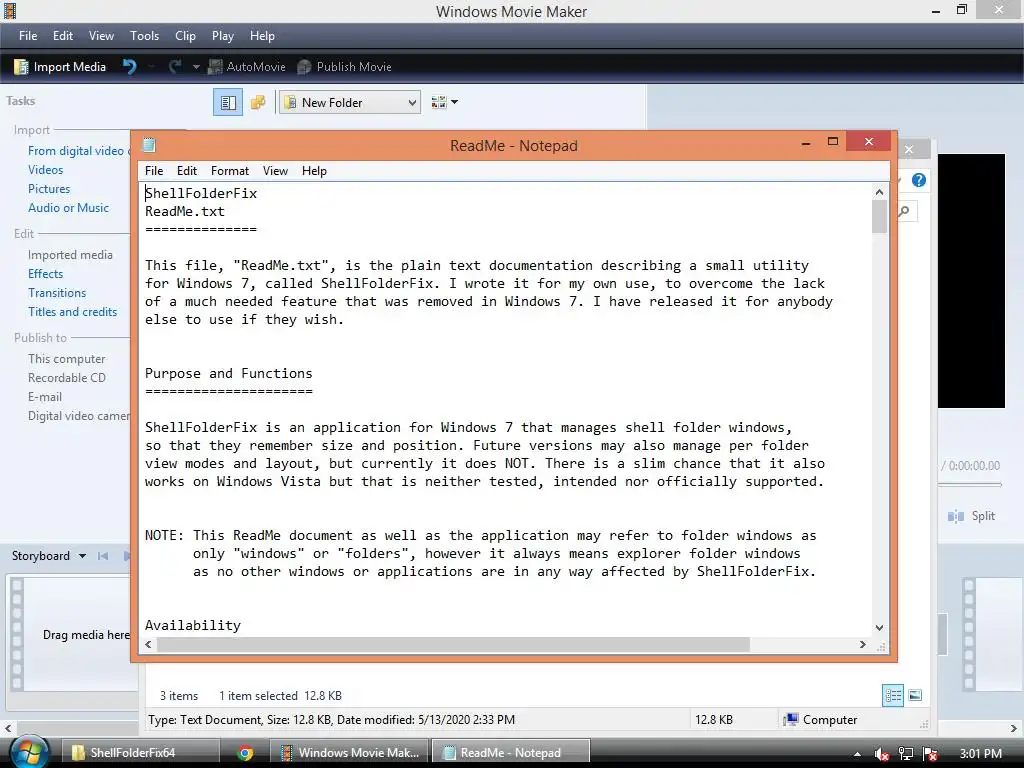The height and width of the screenshot is (768, 1024).
Task: Open Movie Maker Help menu
Action: click(262, 36)
